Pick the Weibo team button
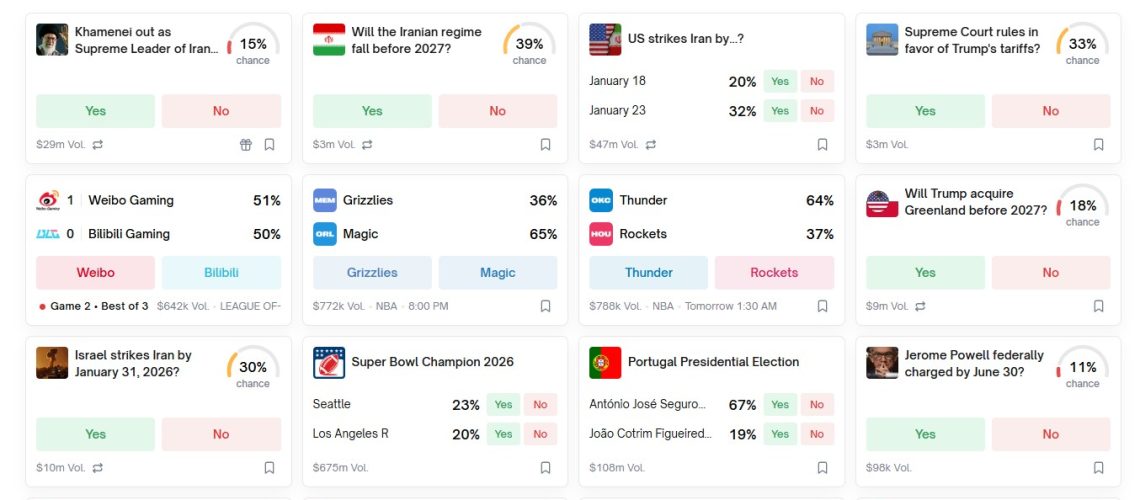This screenshot has height=500, width=1140. pos(95,273)
